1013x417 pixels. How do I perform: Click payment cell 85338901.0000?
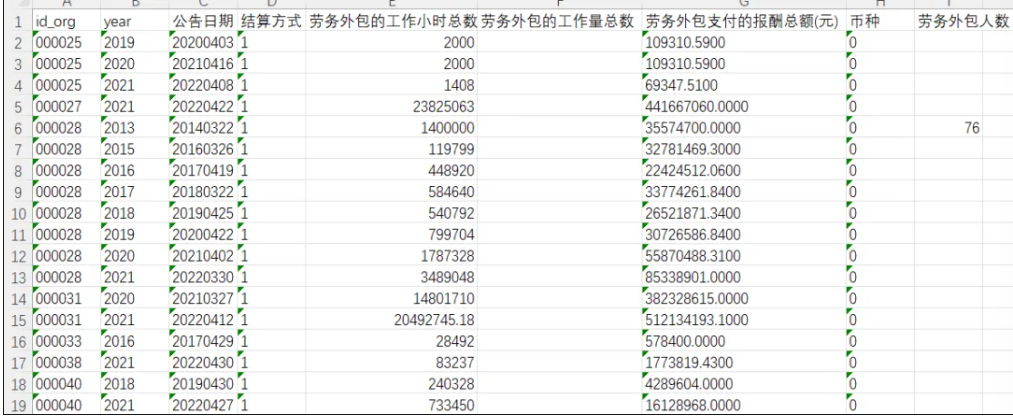pyautogui.click(x=744, y=277)
